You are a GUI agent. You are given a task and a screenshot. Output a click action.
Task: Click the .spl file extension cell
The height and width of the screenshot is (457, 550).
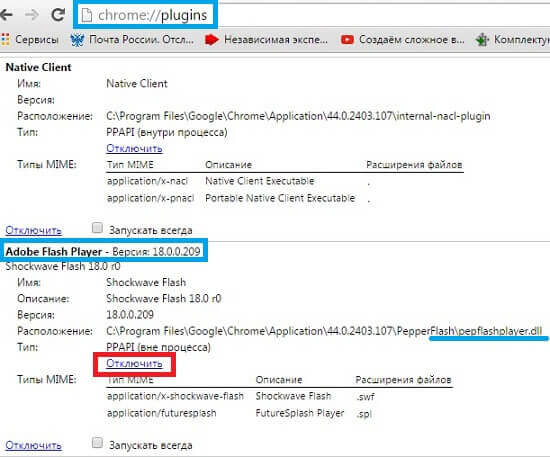point(364,414)
